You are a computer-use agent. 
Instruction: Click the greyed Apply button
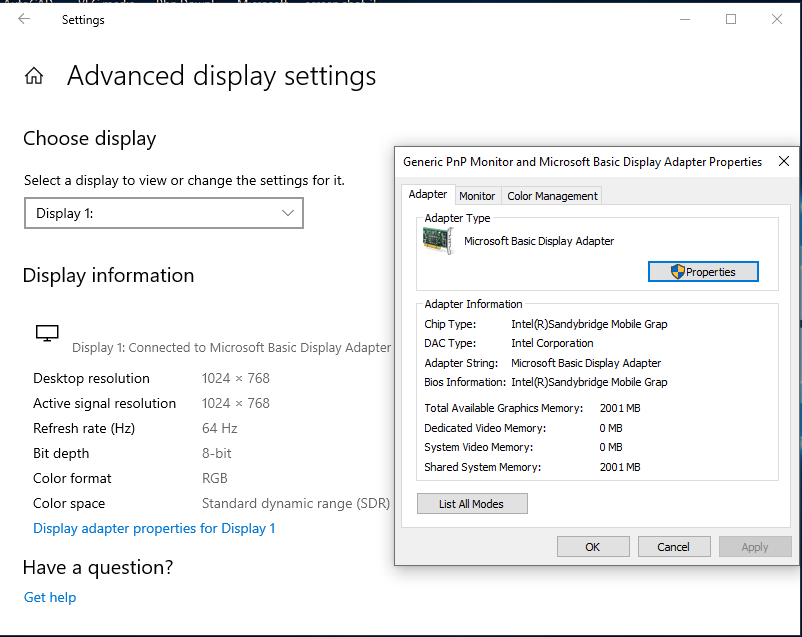tap(755, 547)
